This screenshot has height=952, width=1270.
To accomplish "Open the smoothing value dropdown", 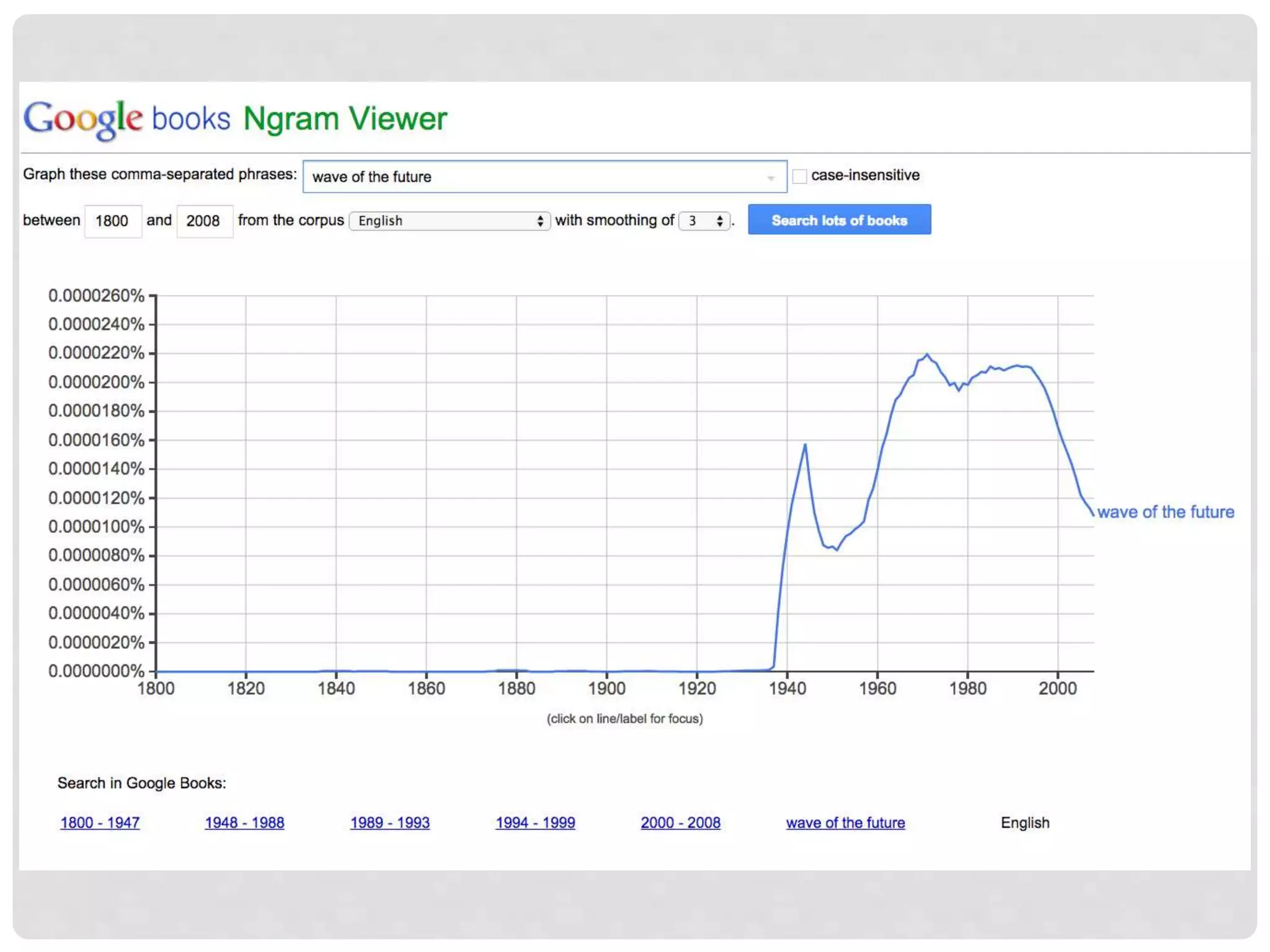I will pos(704,221).
